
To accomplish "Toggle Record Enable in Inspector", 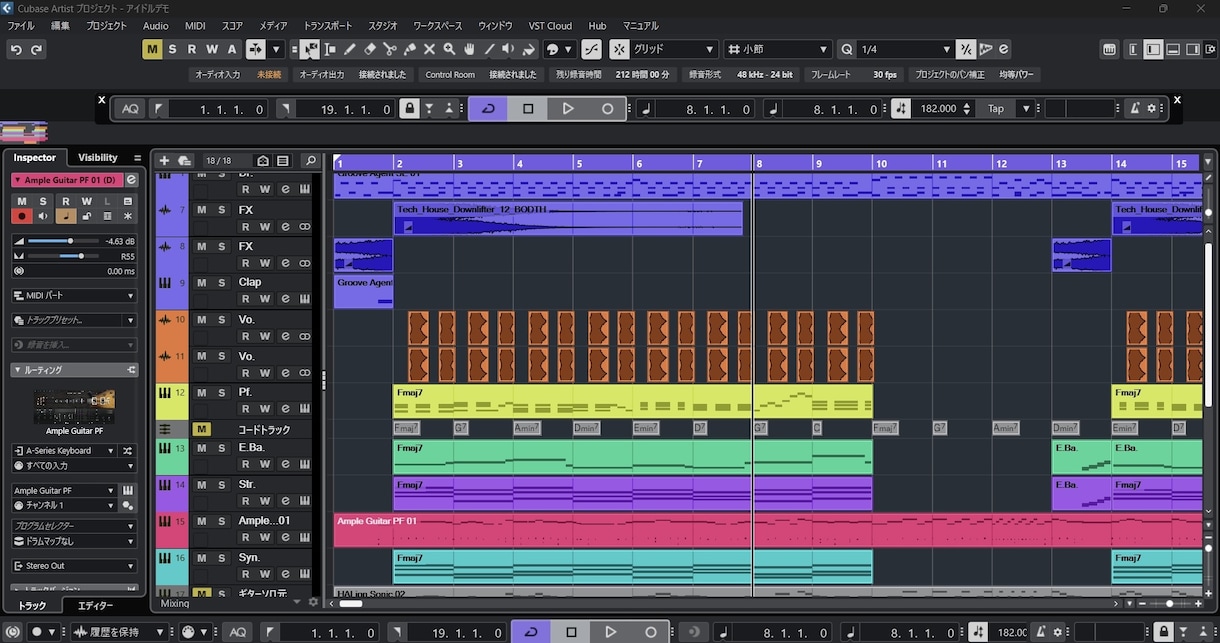I will tap(21, 216).
